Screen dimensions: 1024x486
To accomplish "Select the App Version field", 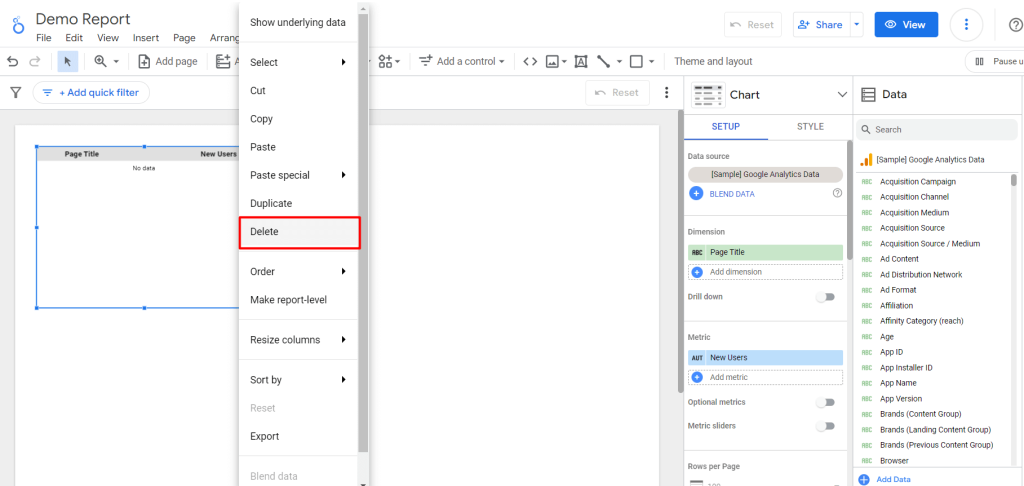I will point(901,398).
